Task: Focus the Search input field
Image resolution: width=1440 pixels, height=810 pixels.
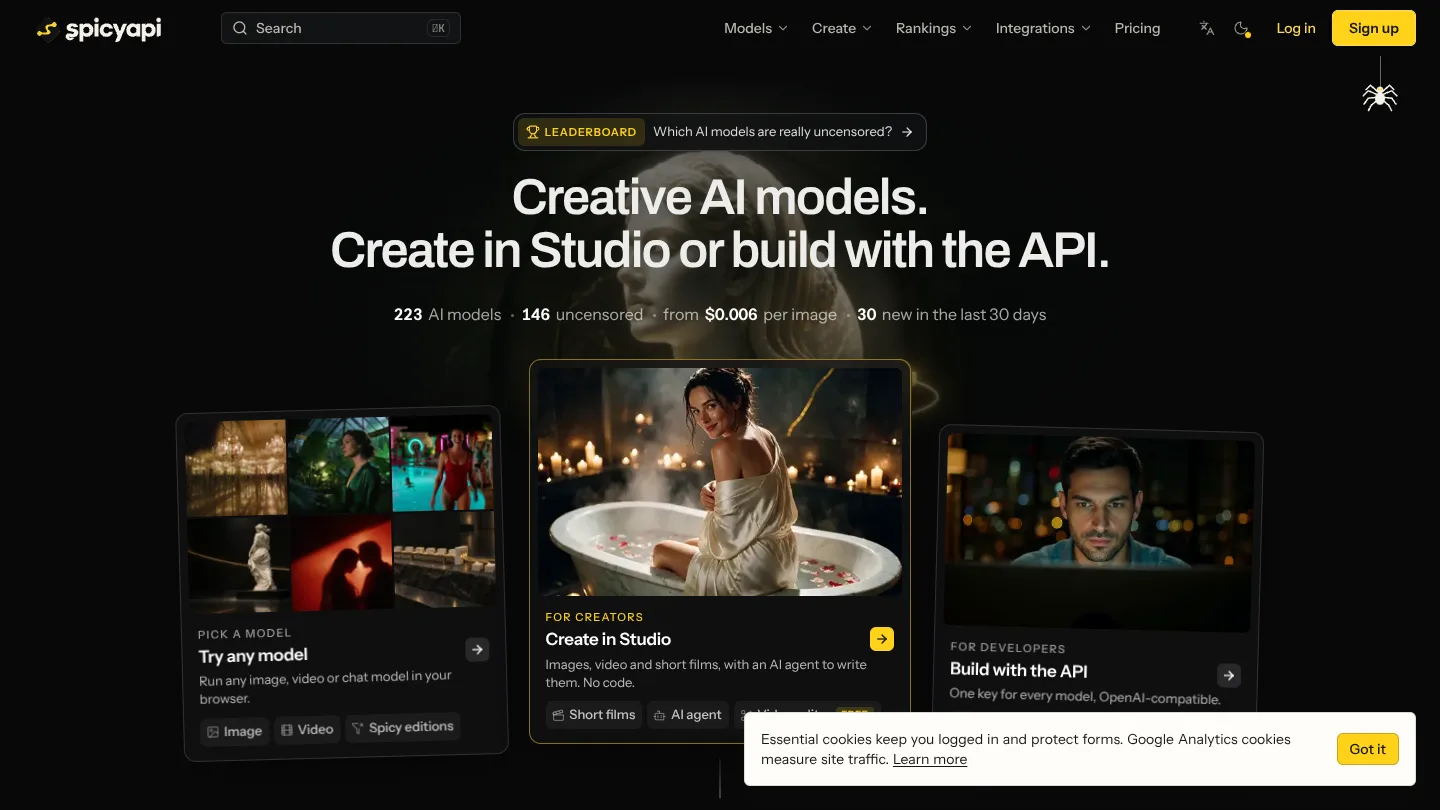Action: click(341, 29)
